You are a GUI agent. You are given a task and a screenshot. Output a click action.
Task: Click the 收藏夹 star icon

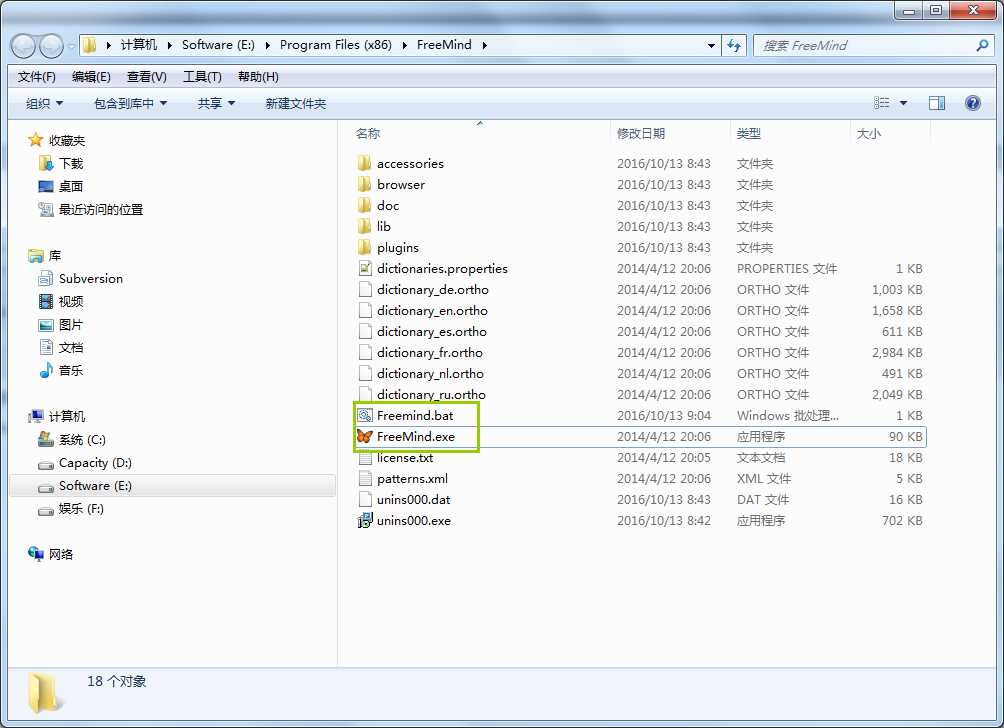[36, 140]
